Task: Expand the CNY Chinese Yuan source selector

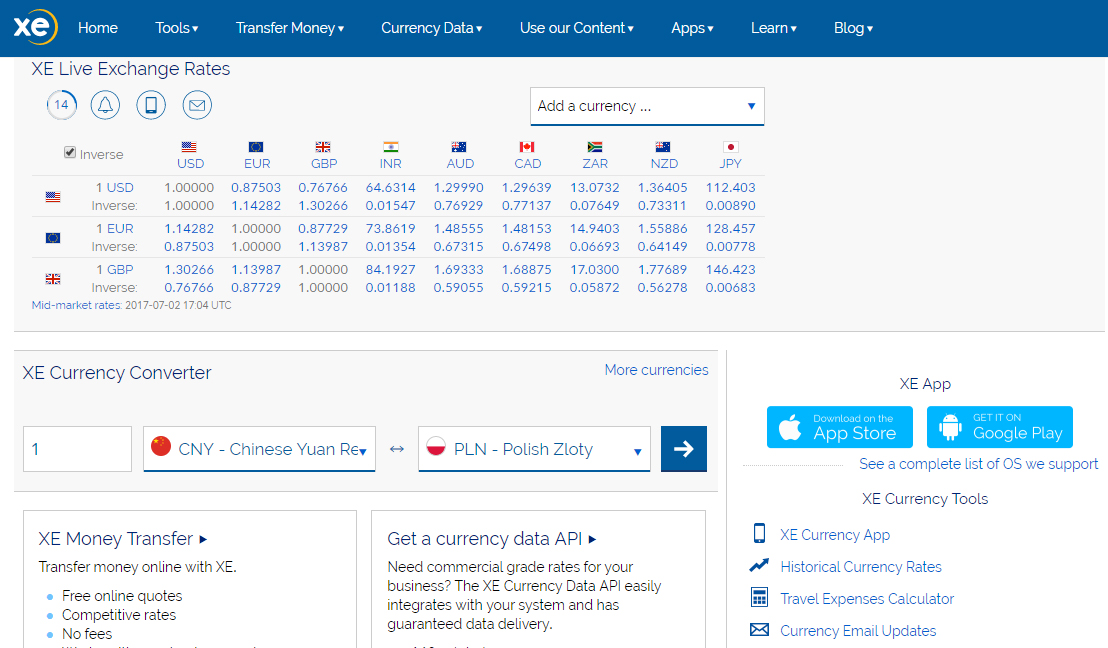Action: [259, 449]
